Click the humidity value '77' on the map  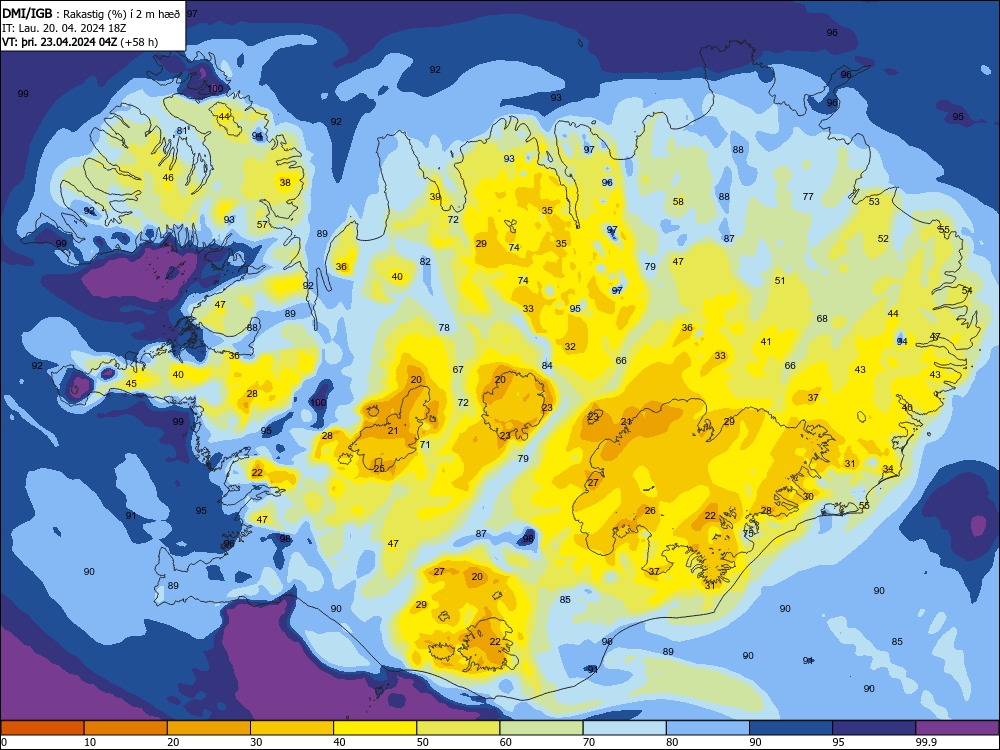(808, 196)
